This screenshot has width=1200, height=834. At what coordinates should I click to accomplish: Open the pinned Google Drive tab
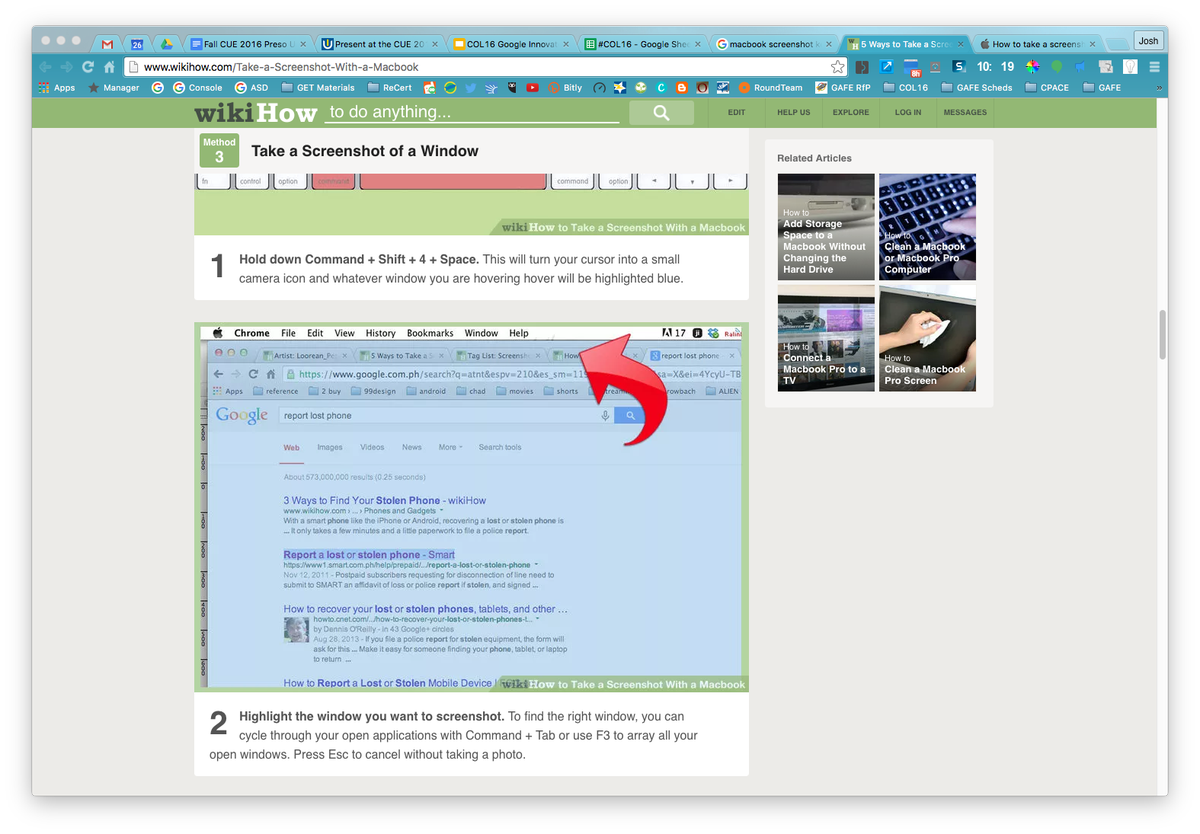coord(166,44)
